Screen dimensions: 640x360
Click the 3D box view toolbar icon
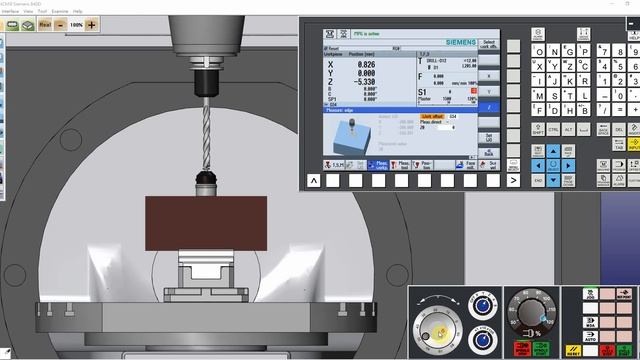point(28,25)
